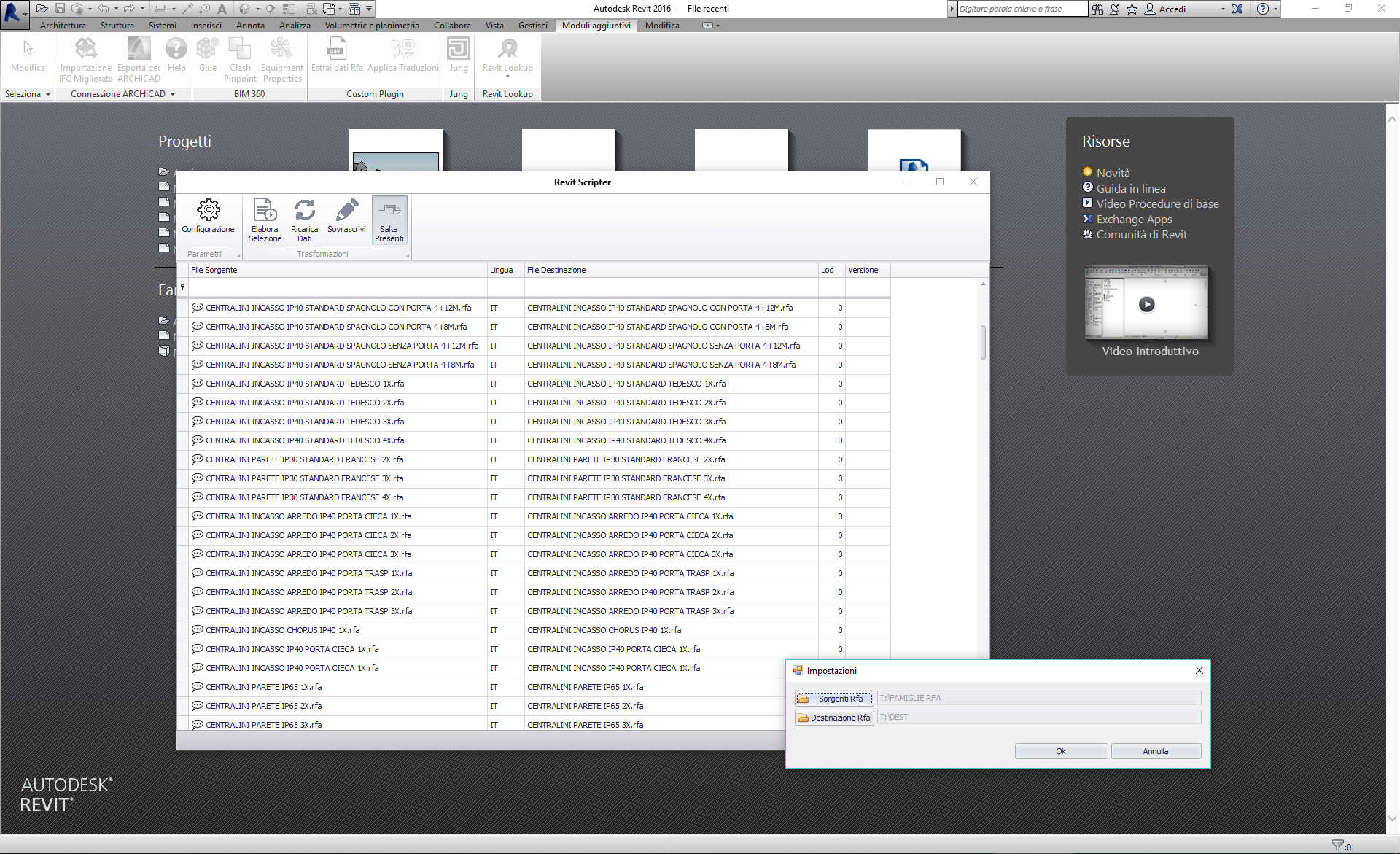The height and width of the screenshot is (854, 1400).
Task: Open Configurazione gear in Revit Scripter
Action: click(x=208, y=217)
